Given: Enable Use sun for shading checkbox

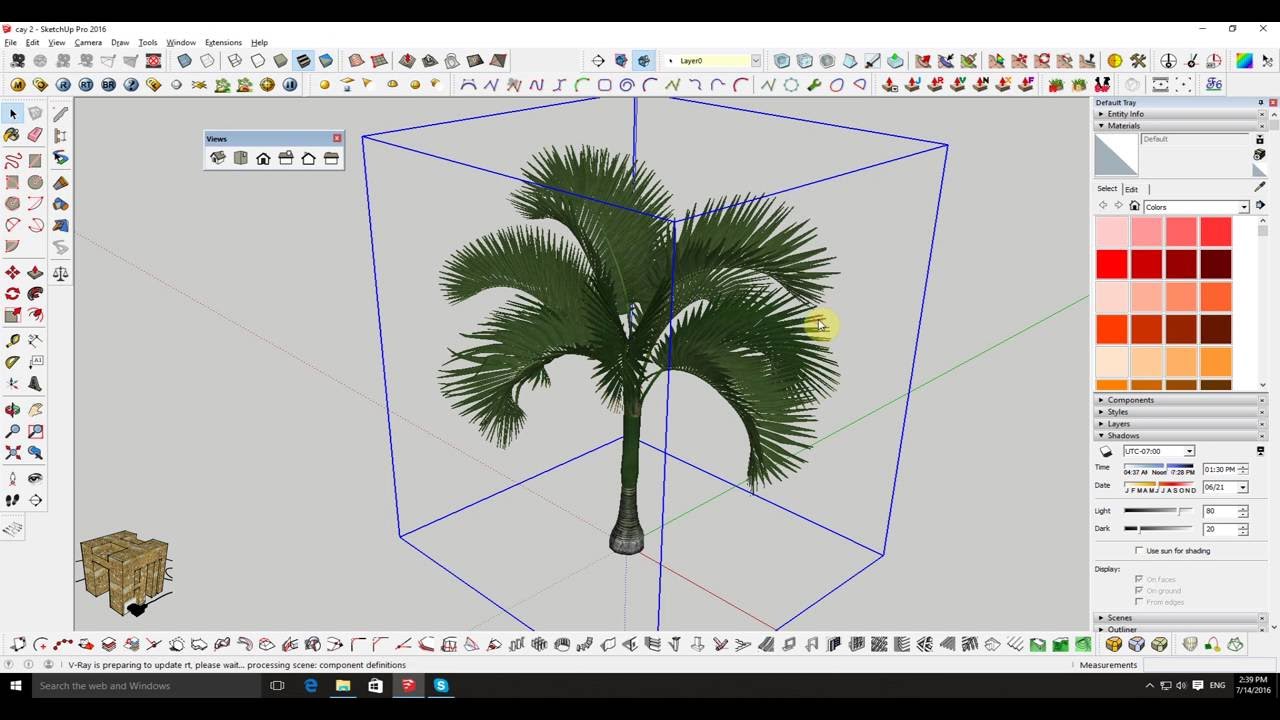Looking at the screenshot, I should coord(1139,551).
